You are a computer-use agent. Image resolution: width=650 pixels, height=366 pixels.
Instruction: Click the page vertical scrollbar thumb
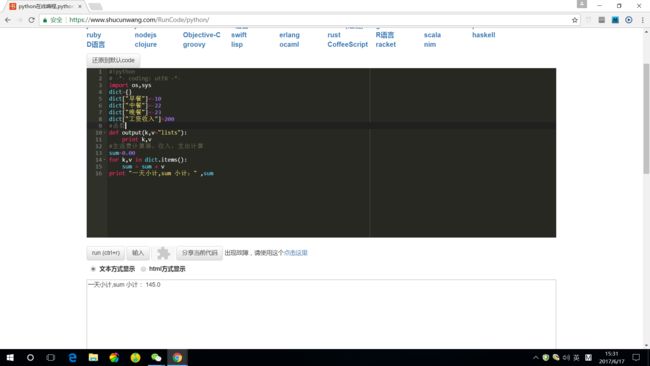(x=646, y=119)
